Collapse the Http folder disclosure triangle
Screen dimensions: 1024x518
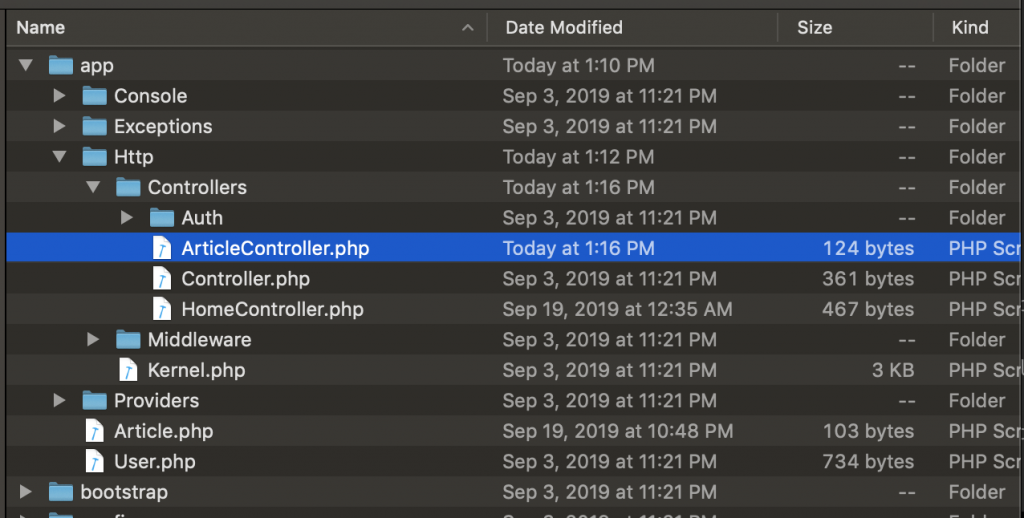(59, 157)
